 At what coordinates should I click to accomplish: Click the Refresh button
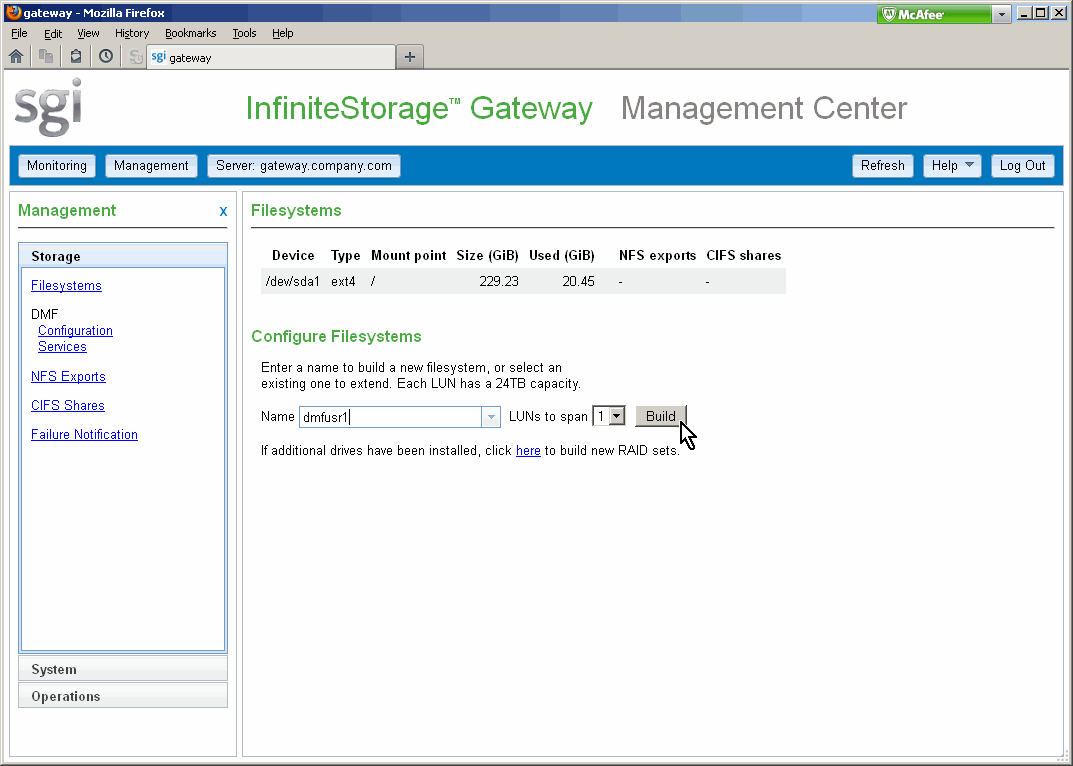click(883, 166)
